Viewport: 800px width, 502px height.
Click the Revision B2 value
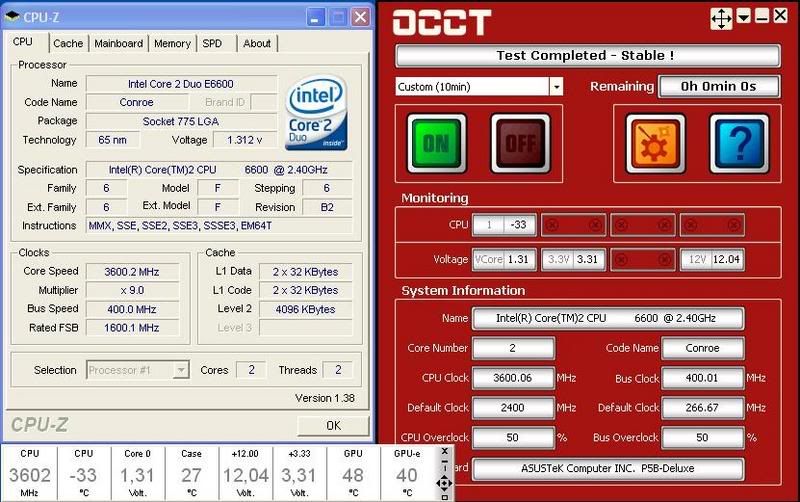(x=327, y=207)
